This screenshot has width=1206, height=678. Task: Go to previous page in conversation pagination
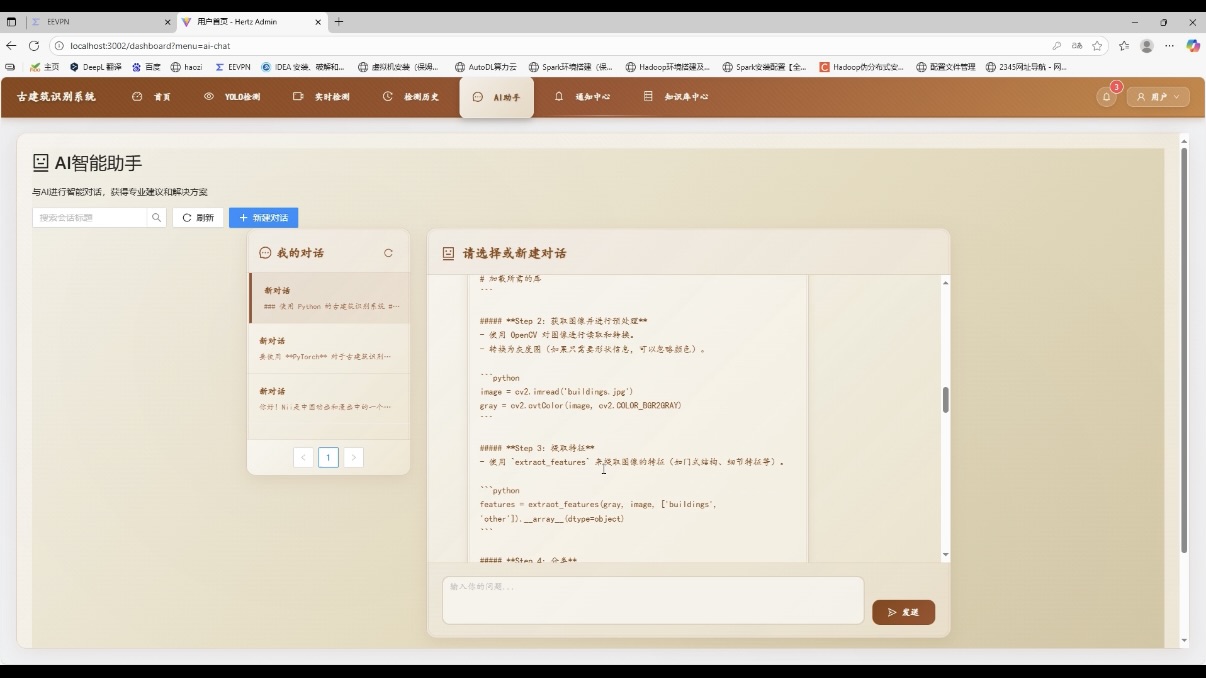(x=304, y=457)
